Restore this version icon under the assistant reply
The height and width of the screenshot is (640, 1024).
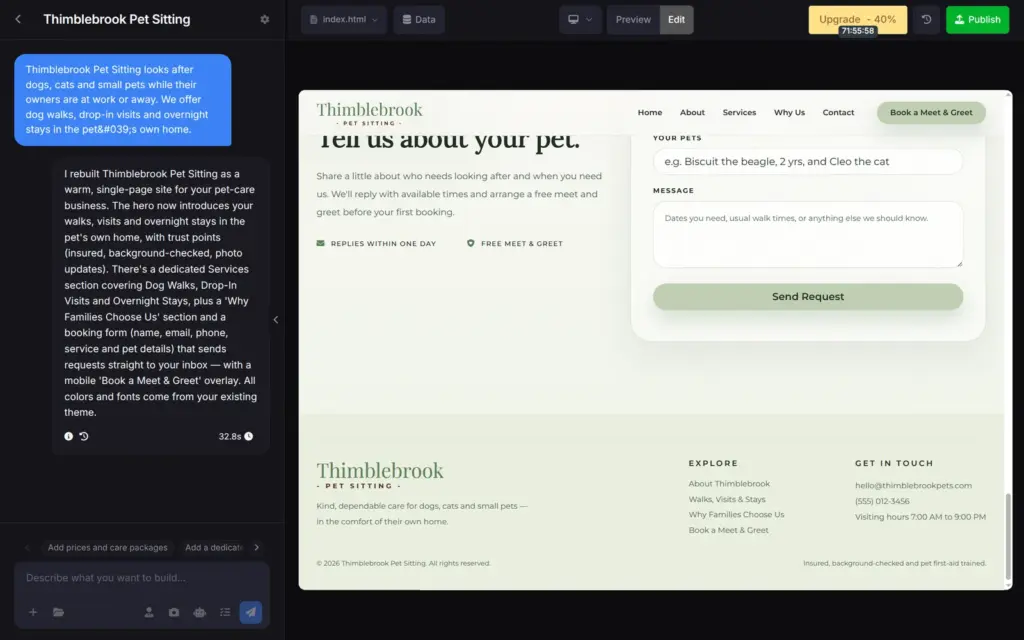pyautogui.click(x=84, y=436)
